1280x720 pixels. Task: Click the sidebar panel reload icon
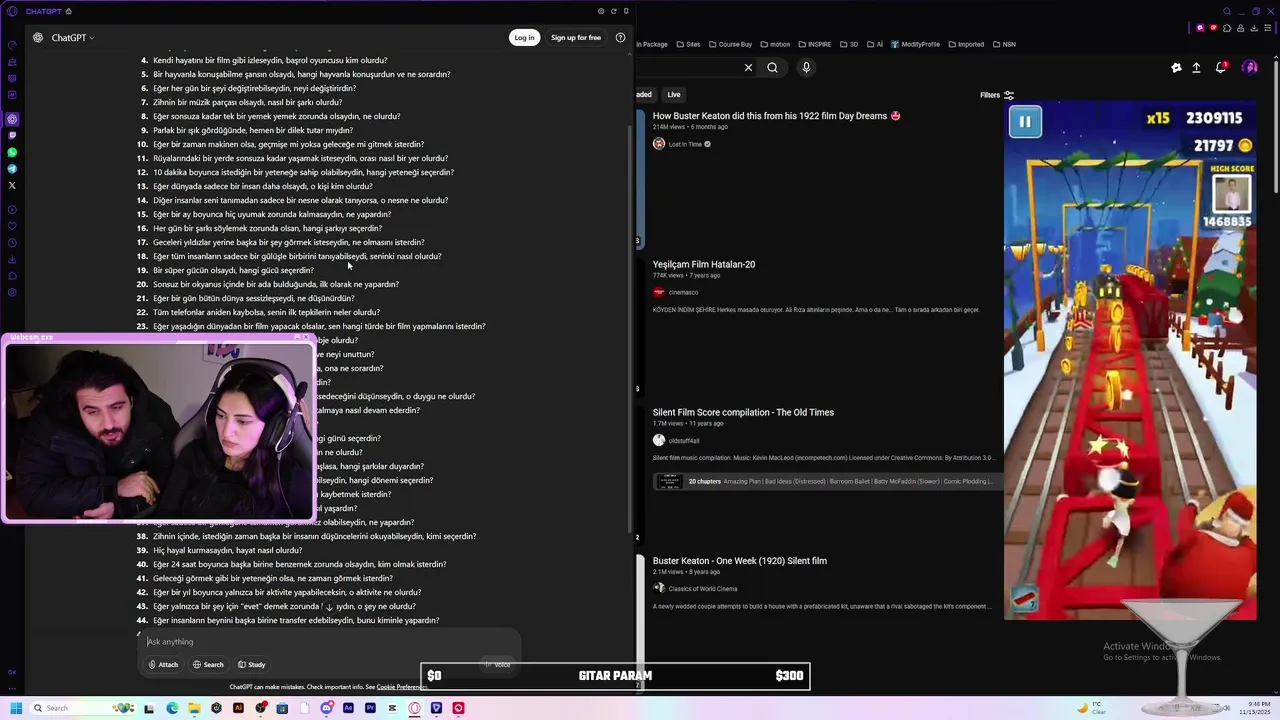click(613, 11)
